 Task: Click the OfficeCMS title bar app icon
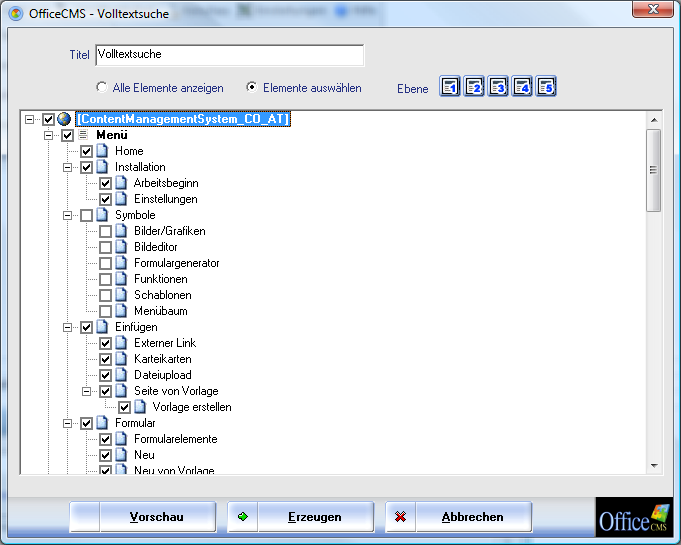(x=16, y=14)
